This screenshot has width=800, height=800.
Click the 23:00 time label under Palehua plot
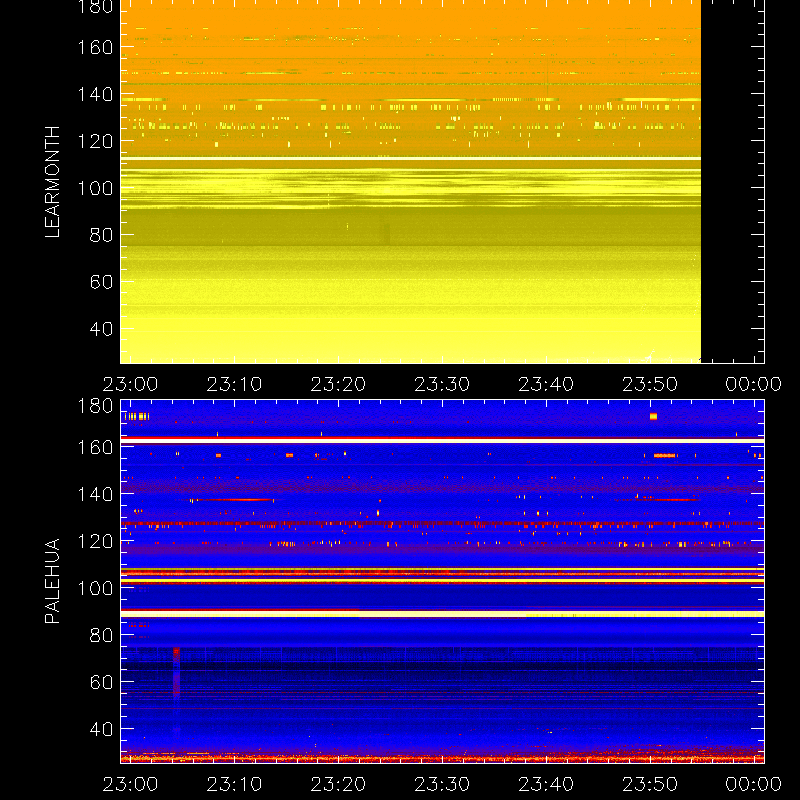point(131,784)
